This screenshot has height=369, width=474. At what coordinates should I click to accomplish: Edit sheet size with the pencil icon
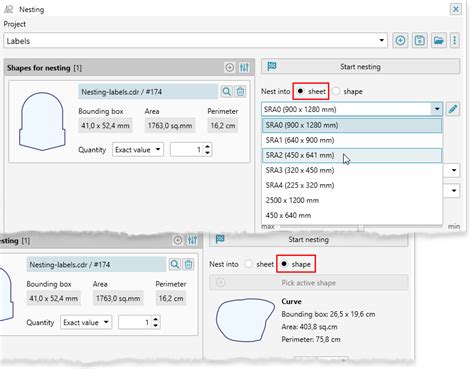(453, 109)
